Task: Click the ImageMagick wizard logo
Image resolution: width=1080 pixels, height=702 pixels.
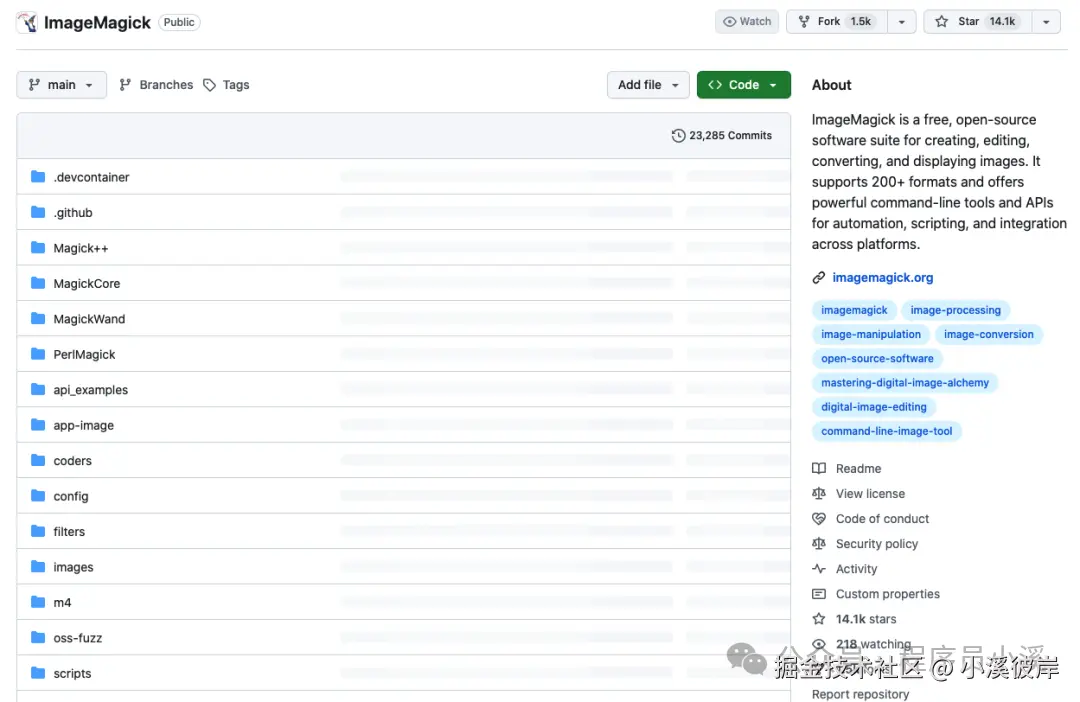Action: (28, 23)
